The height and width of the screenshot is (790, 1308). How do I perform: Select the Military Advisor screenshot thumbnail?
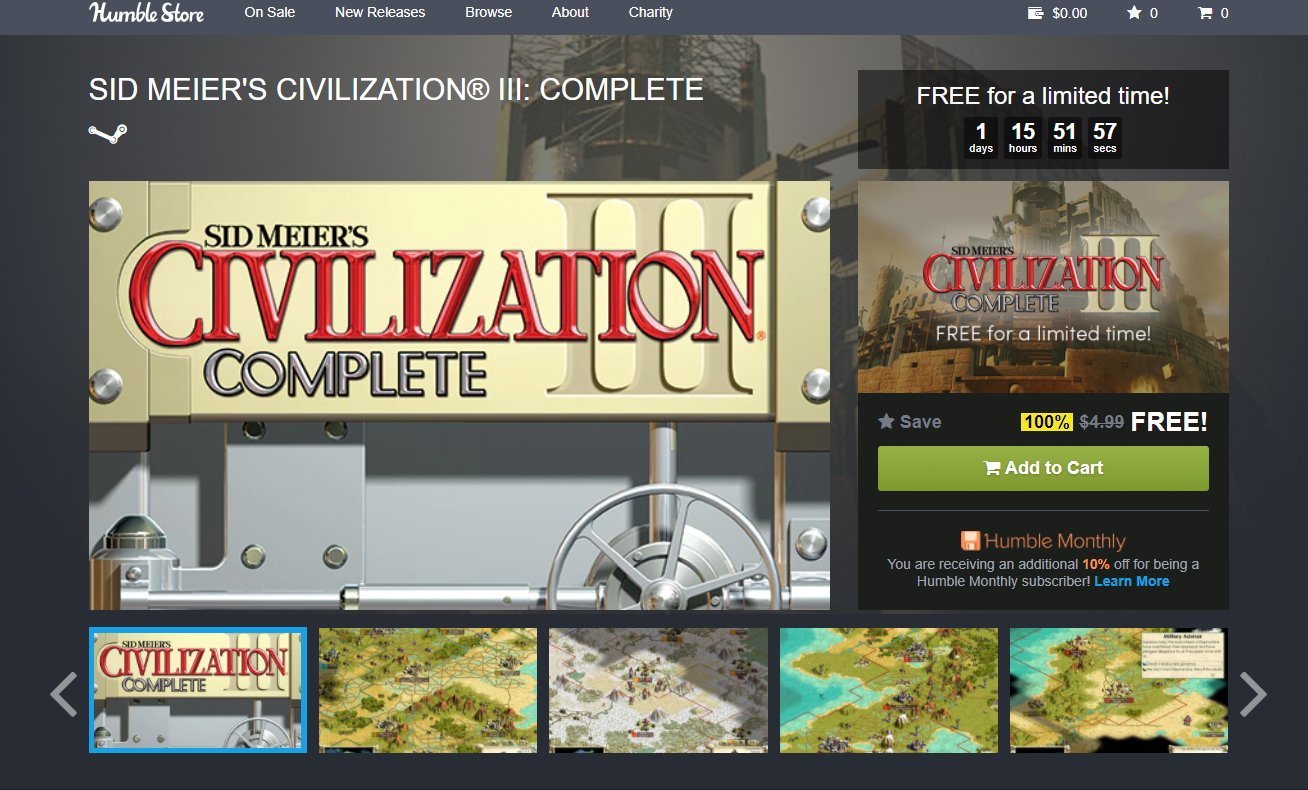pos(1119,690)
